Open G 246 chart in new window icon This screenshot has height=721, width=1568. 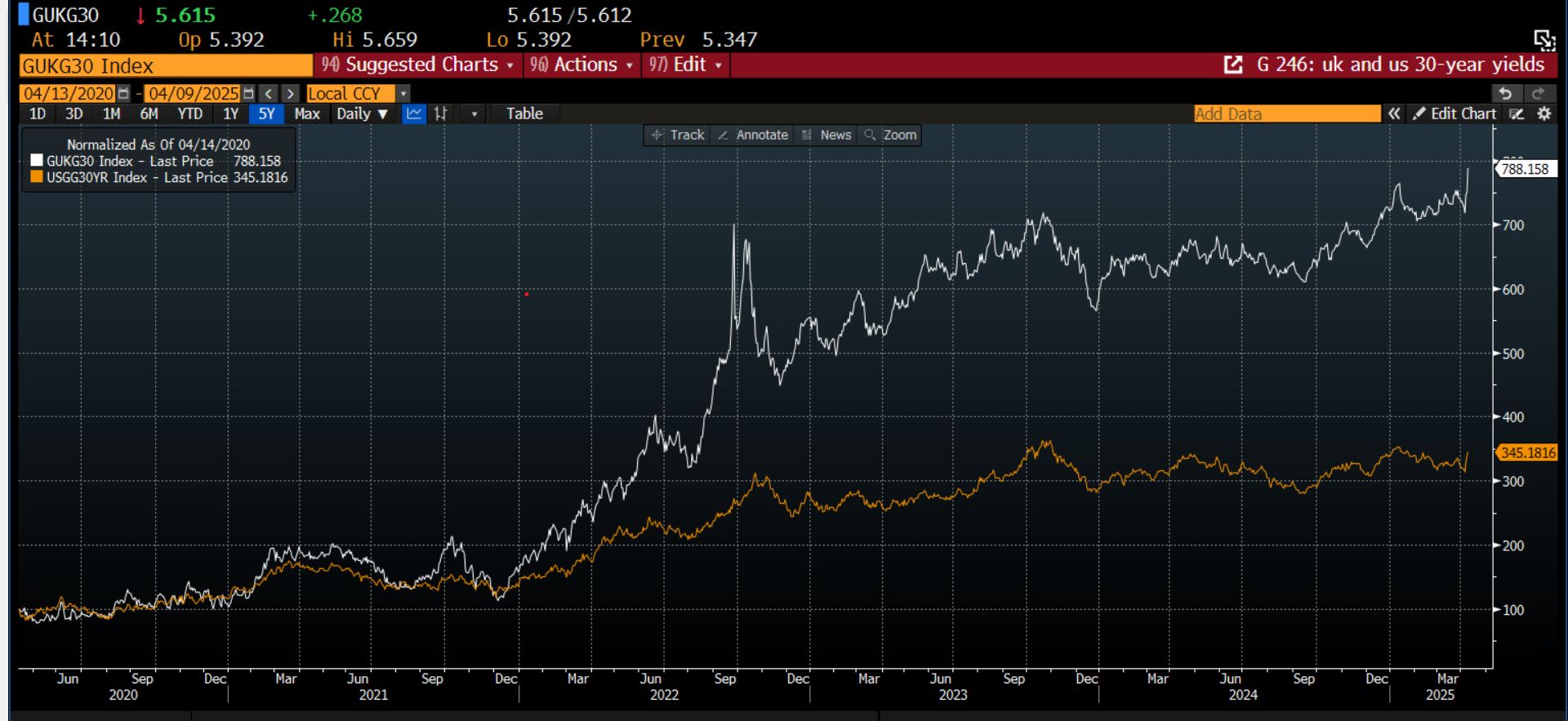point(1233,65)
